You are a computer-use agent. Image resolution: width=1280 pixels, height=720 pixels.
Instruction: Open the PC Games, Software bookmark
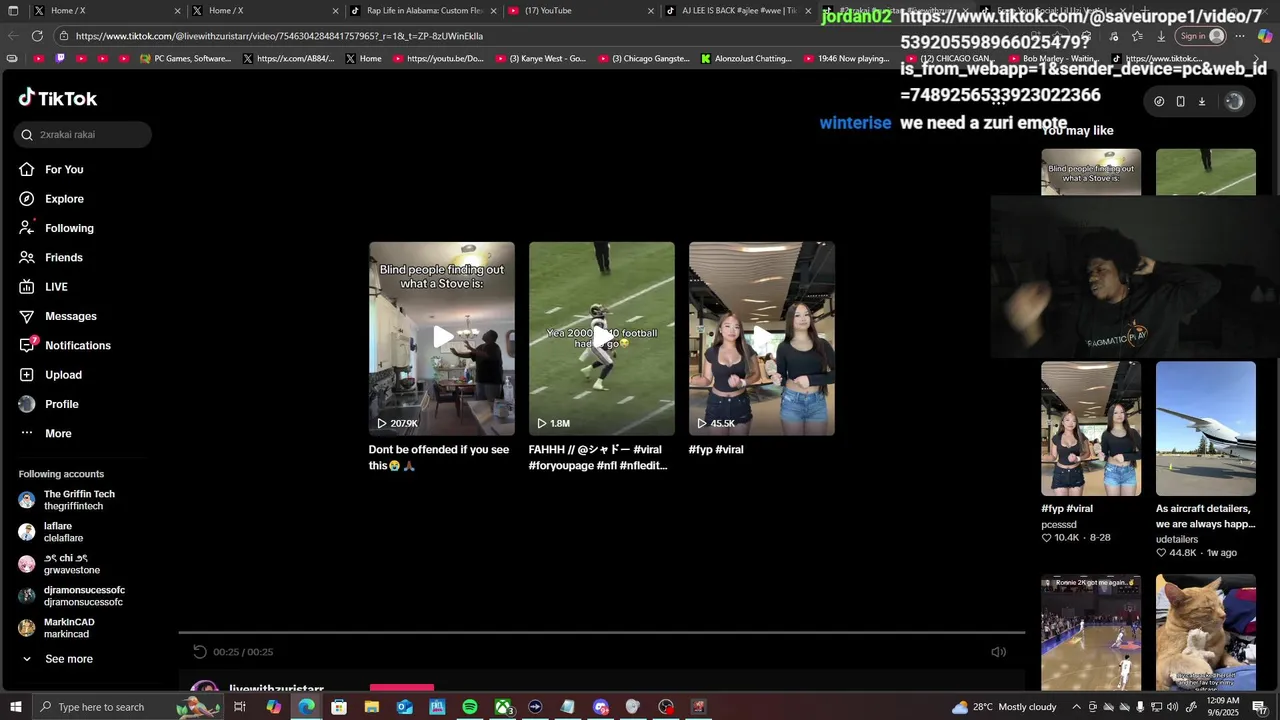coord(186,59)
